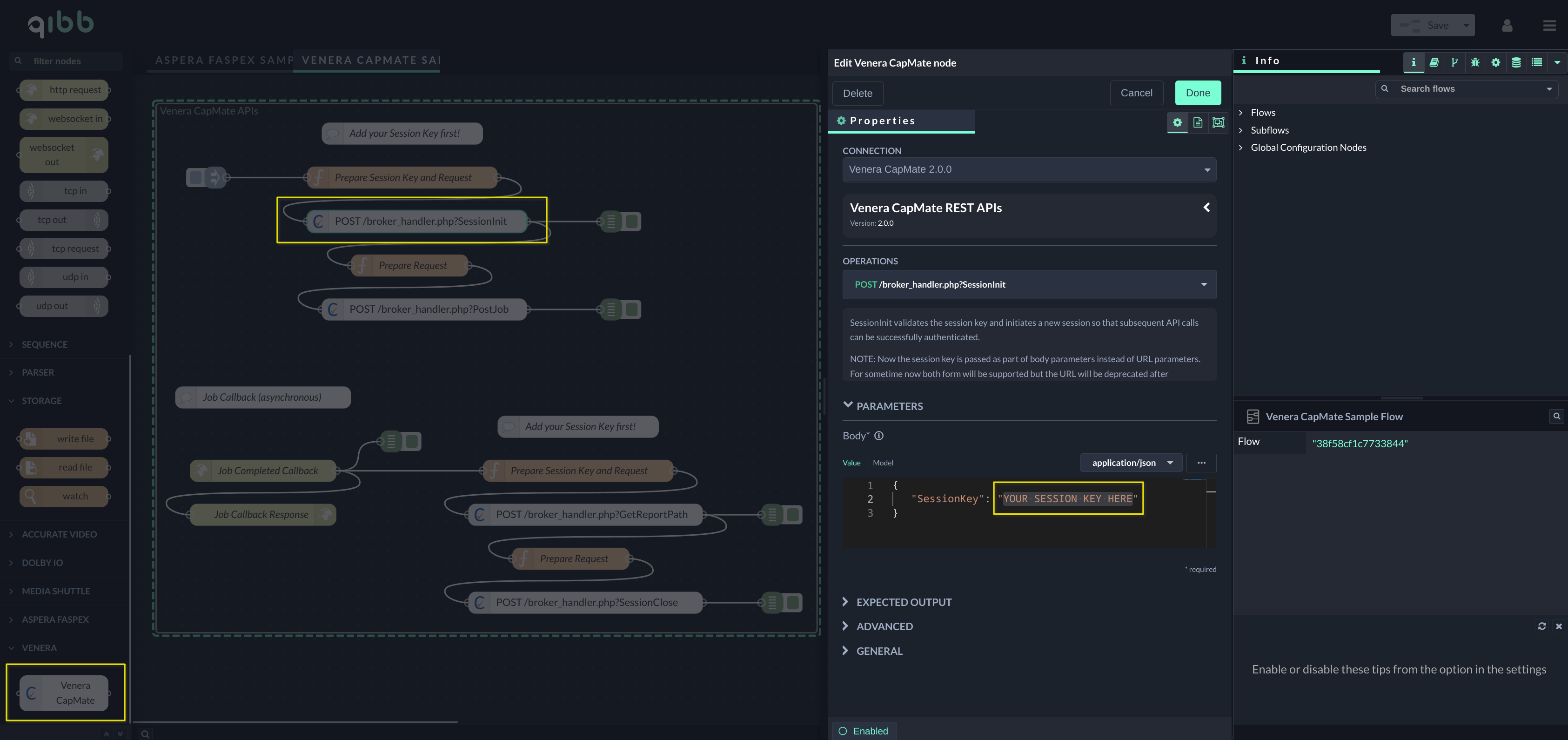
Task: Open the project history branch icon tab
Action: coord(1454,62)
